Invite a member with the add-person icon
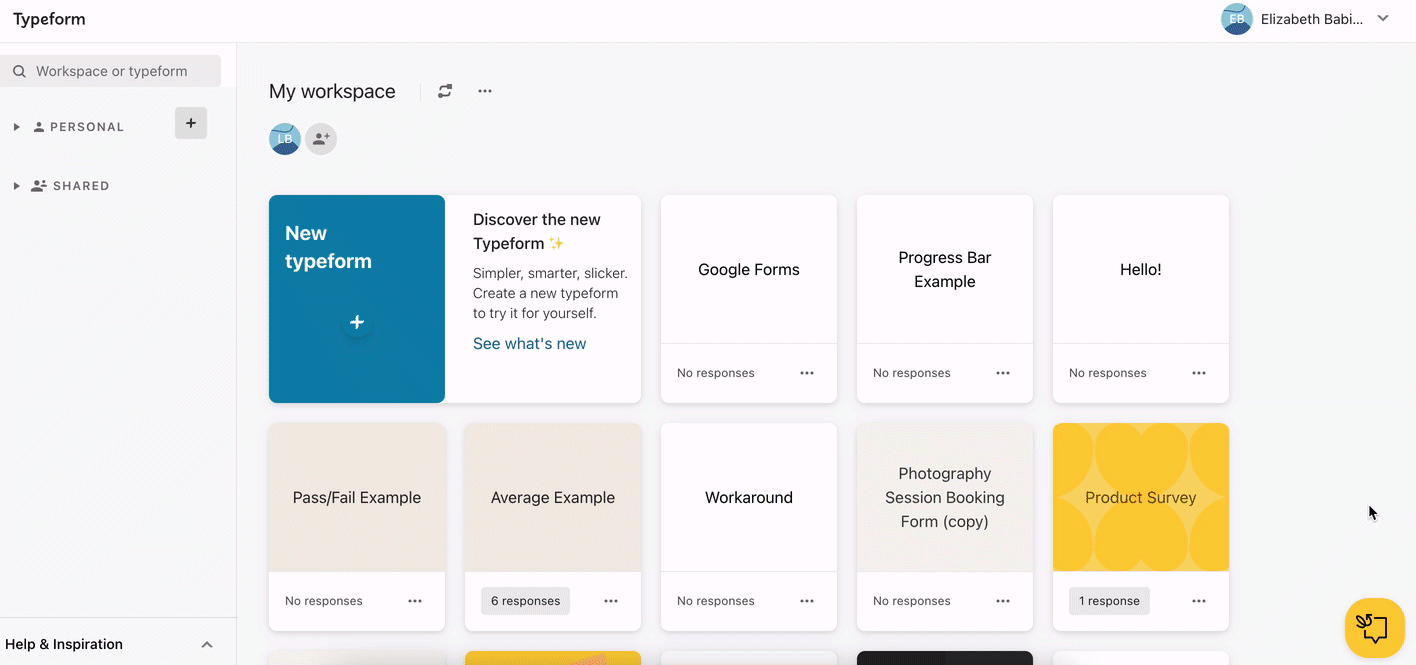The width and height of the screenshot is (1416, 665). [321, 139]
